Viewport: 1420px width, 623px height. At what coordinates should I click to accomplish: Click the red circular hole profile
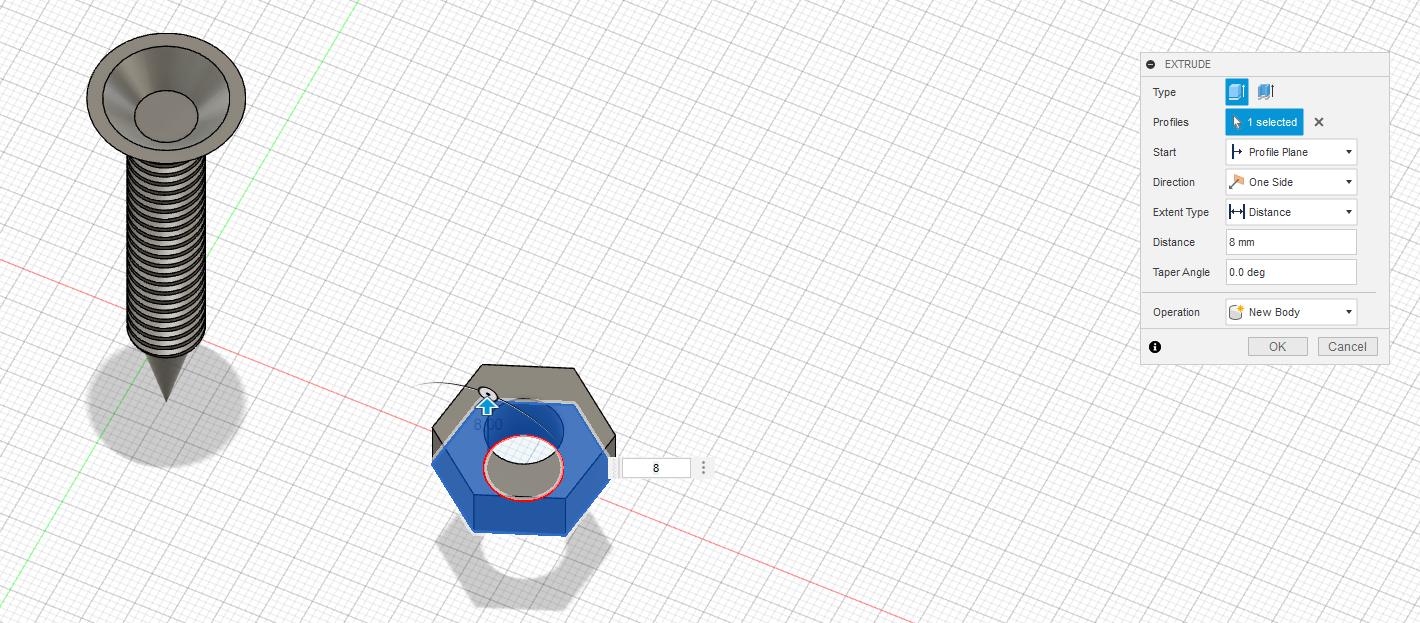[x=524, y=468]
